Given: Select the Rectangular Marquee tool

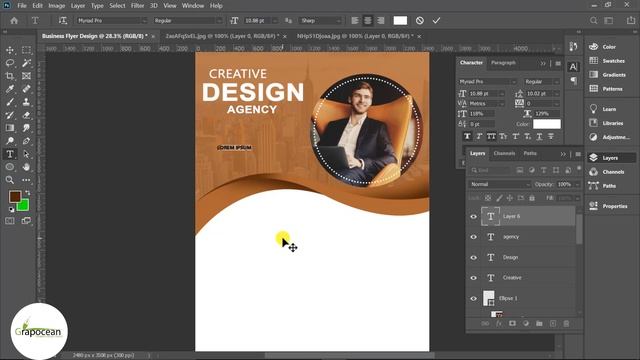Looking at the screenshot, I should point(26,50).
